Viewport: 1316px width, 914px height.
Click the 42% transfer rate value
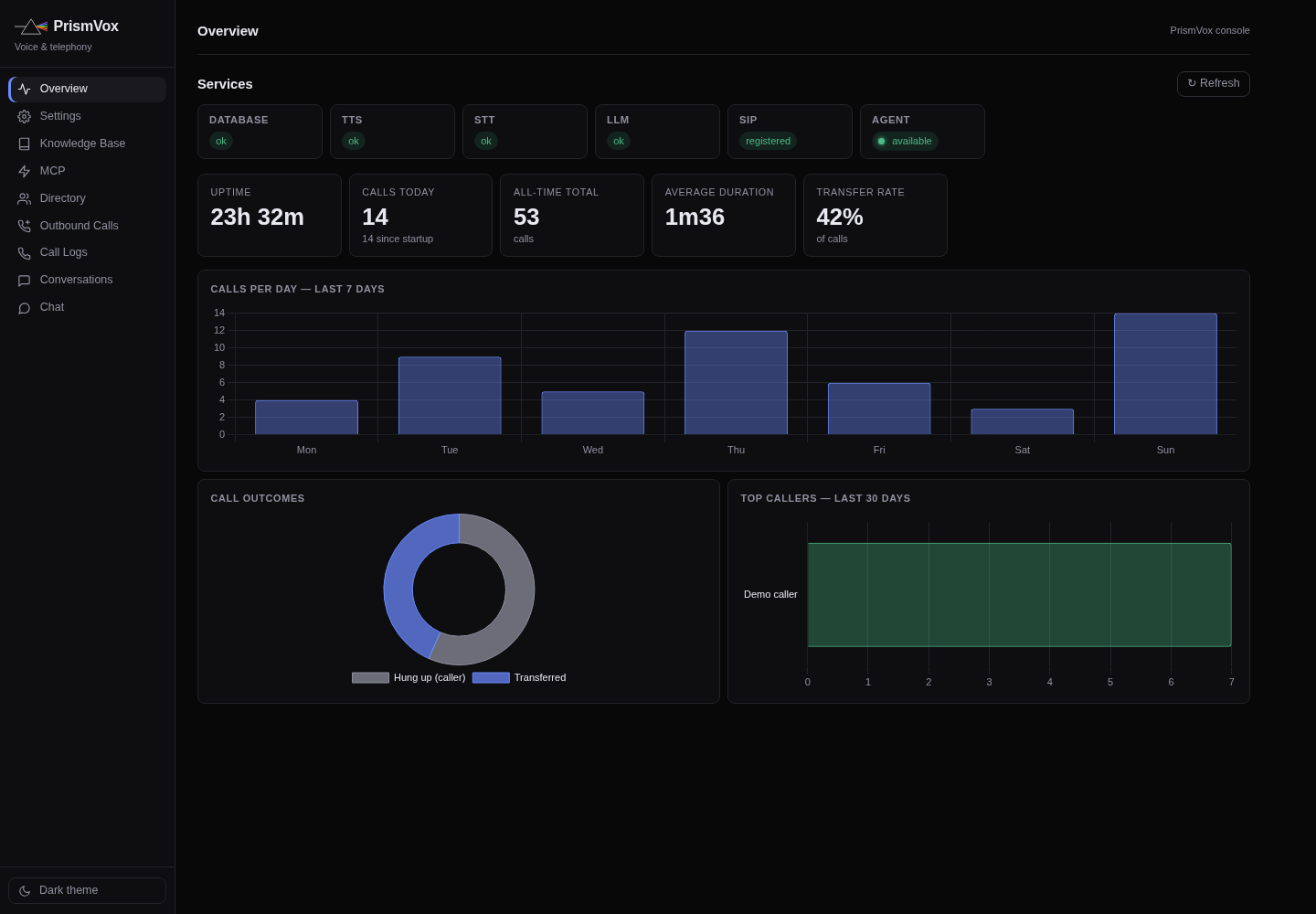click(x=840, y=217)
